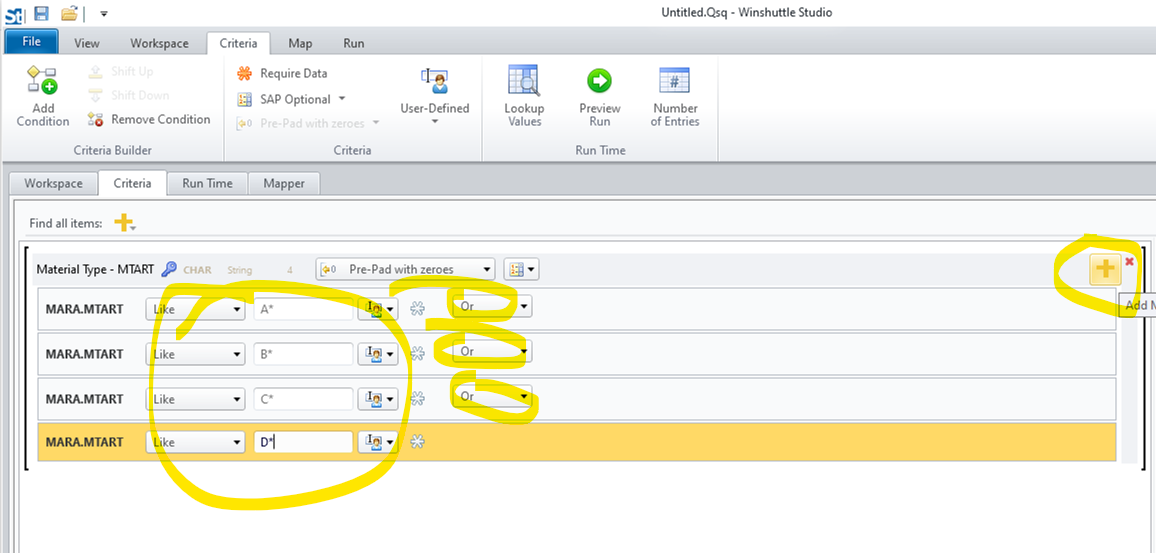This screenshot has width=1156, height=553.
Task: Click MARA.MTART label in D* row
Action: [x=84, y=442]
